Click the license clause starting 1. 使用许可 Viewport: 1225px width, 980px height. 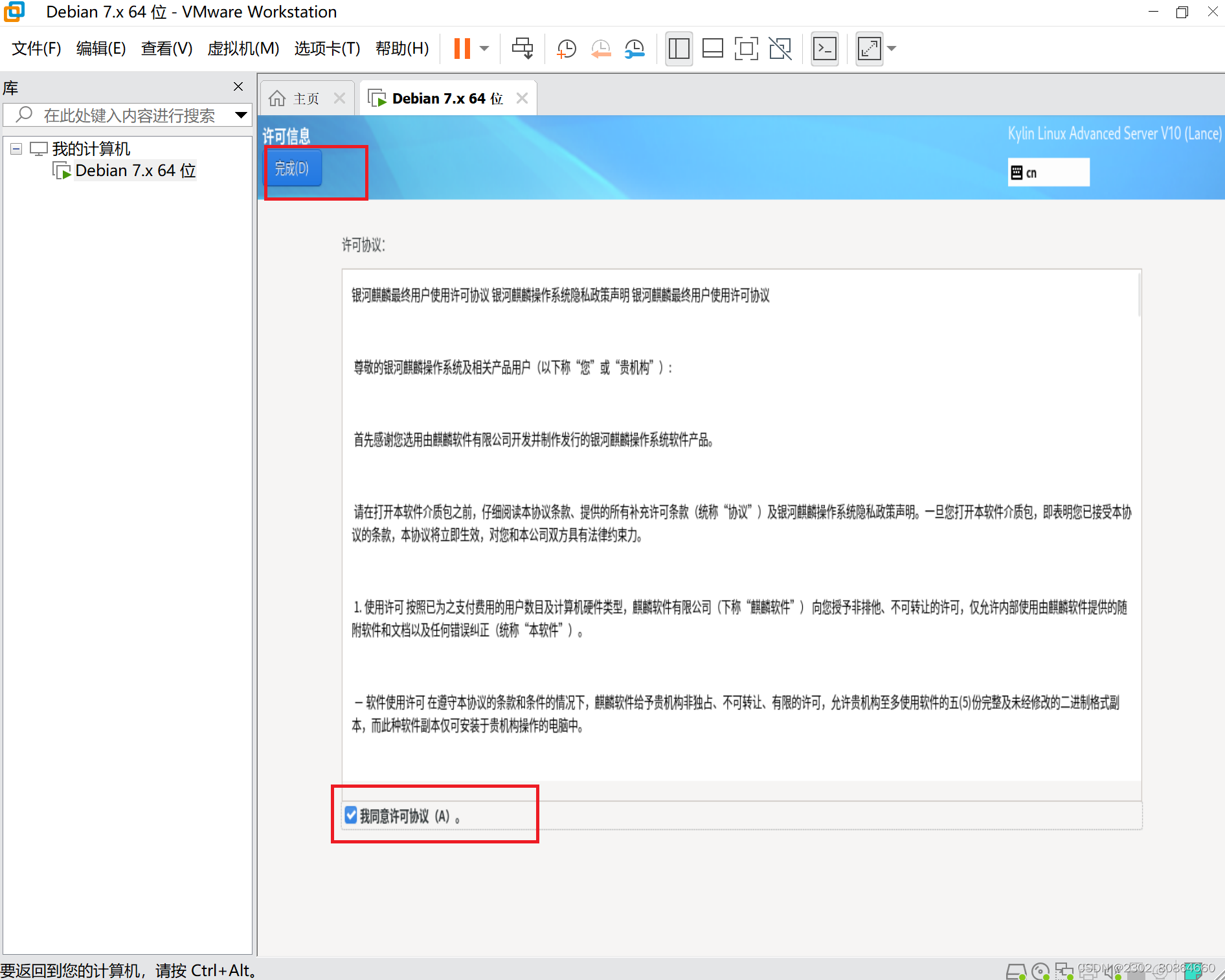pos(739,619)
